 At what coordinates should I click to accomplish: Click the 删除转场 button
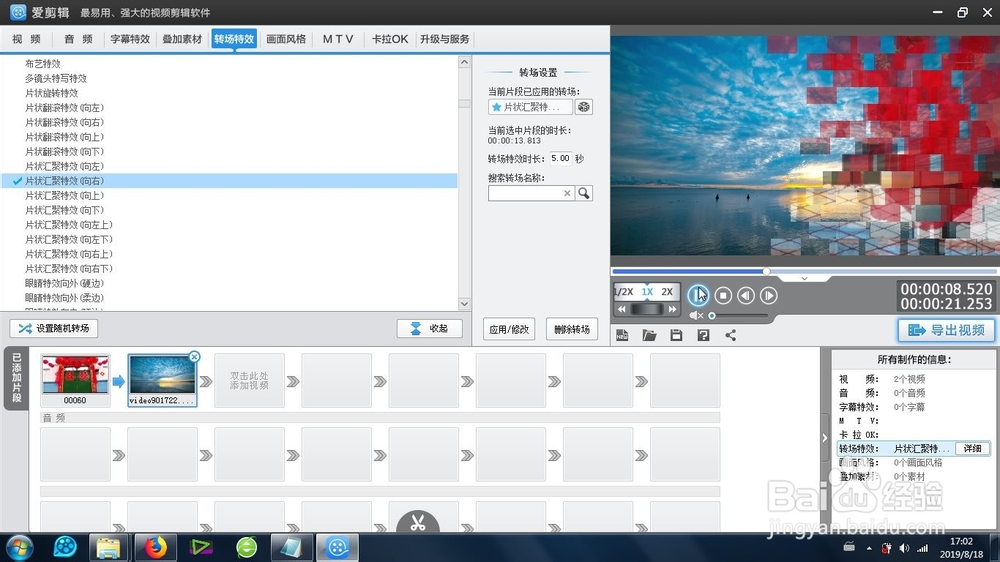coord(571,329)
